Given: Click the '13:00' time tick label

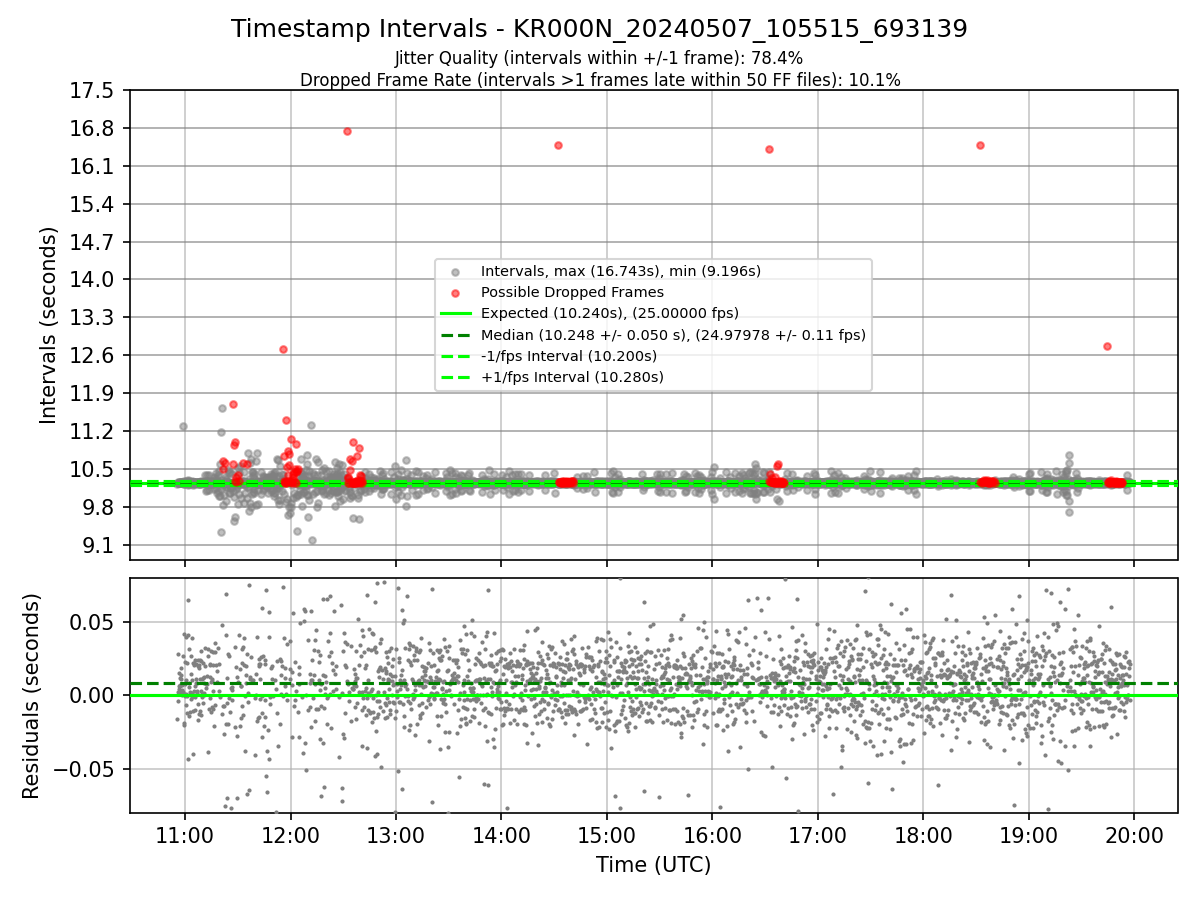Looking at the screenshot, I should tap(396, 836).
